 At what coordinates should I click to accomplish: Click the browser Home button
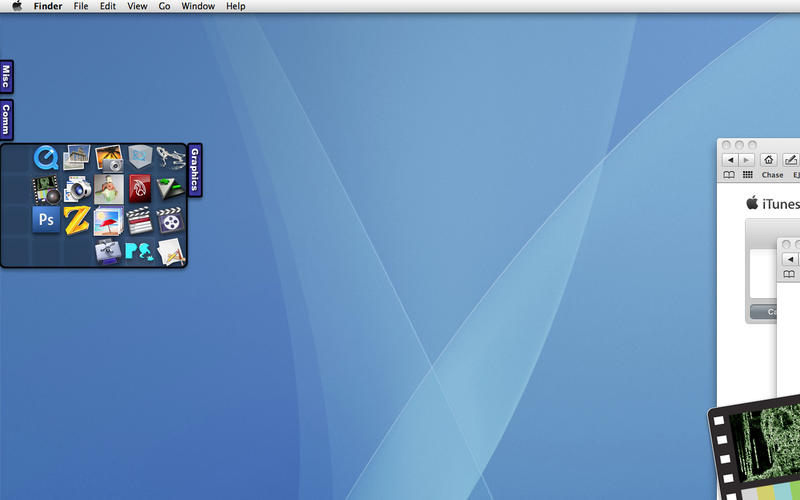point(768,160)
